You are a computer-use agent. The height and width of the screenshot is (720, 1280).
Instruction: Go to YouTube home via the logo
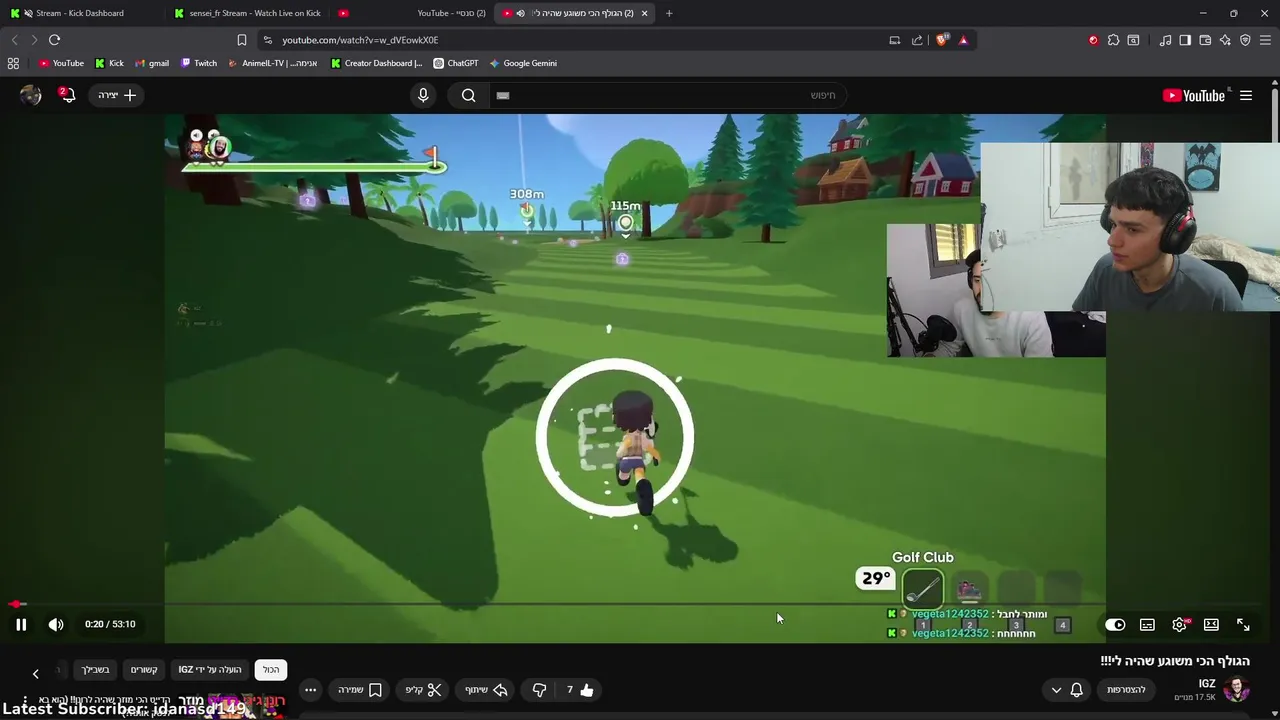(x=1194, y=95)
